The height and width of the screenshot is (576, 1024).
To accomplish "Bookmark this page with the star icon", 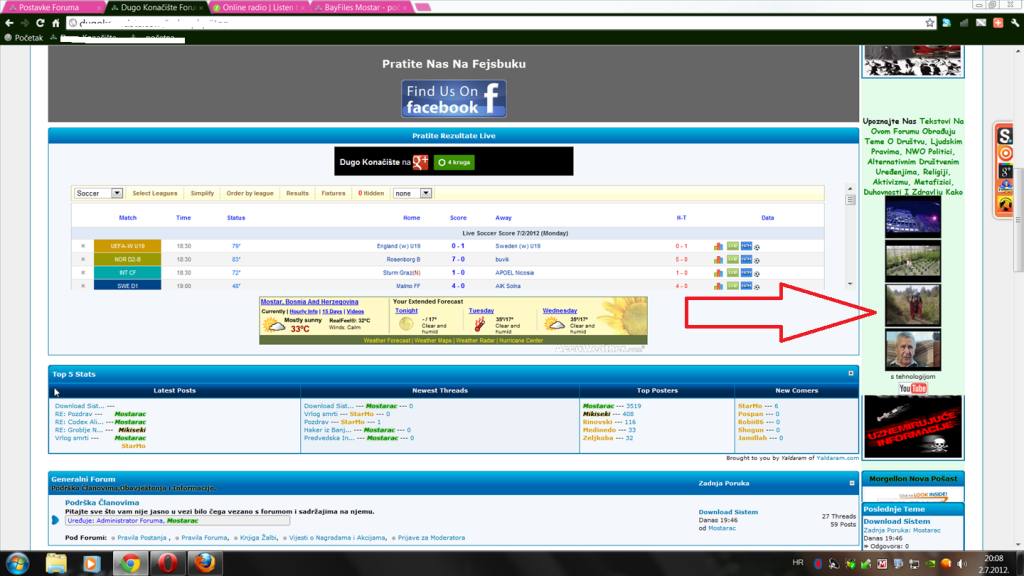I will pyautogui.click(x=930, y=23).
